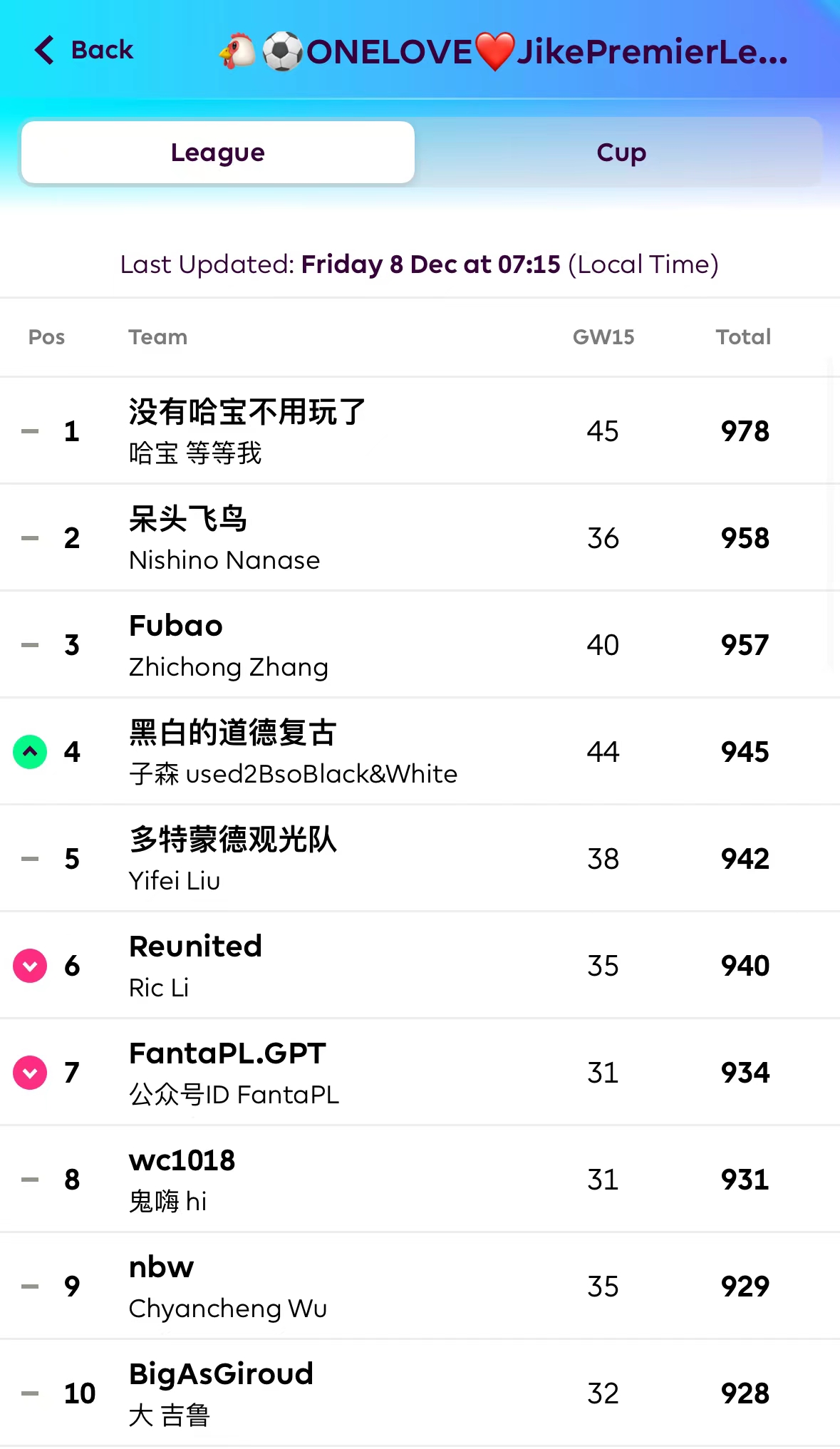Tap the chicken emoji in league title

[237, 51]
